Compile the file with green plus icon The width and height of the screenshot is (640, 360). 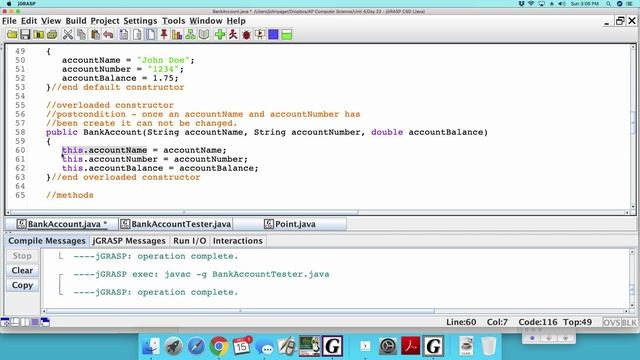pos(220,35)
